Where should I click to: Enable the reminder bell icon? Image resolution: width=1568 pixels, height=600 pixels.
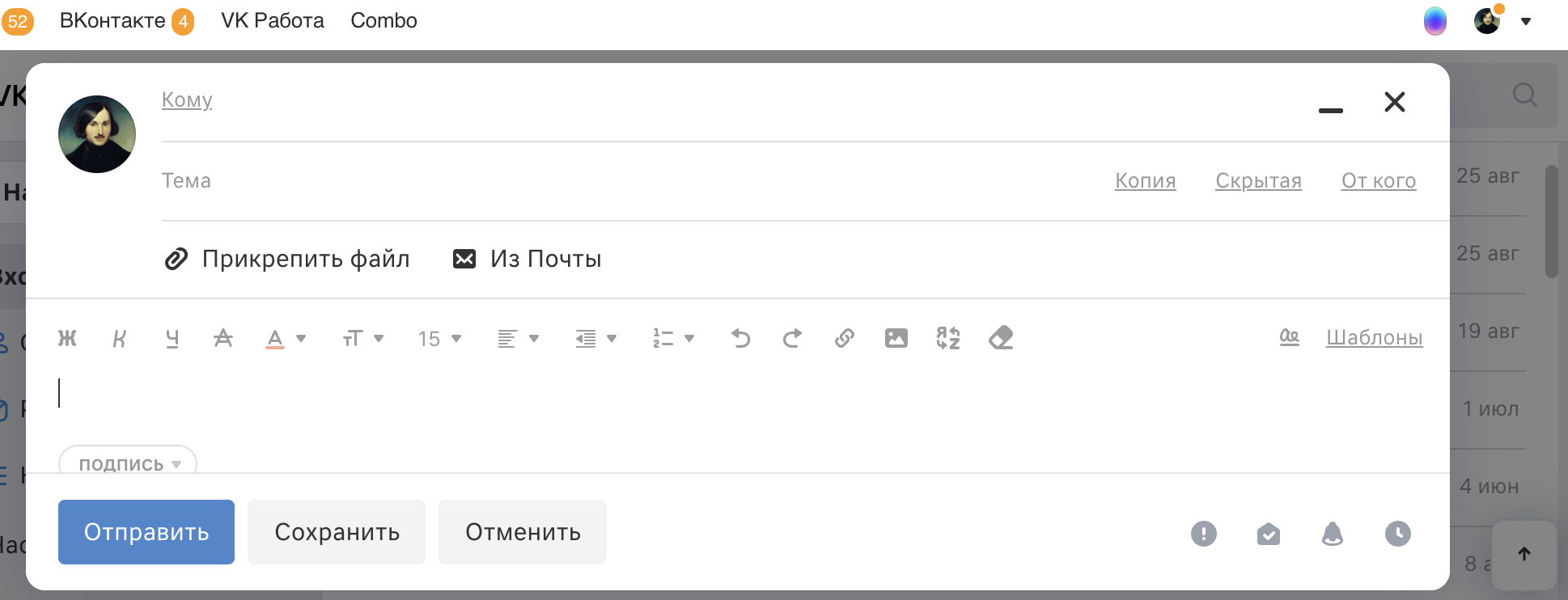tap(1333, 534)
